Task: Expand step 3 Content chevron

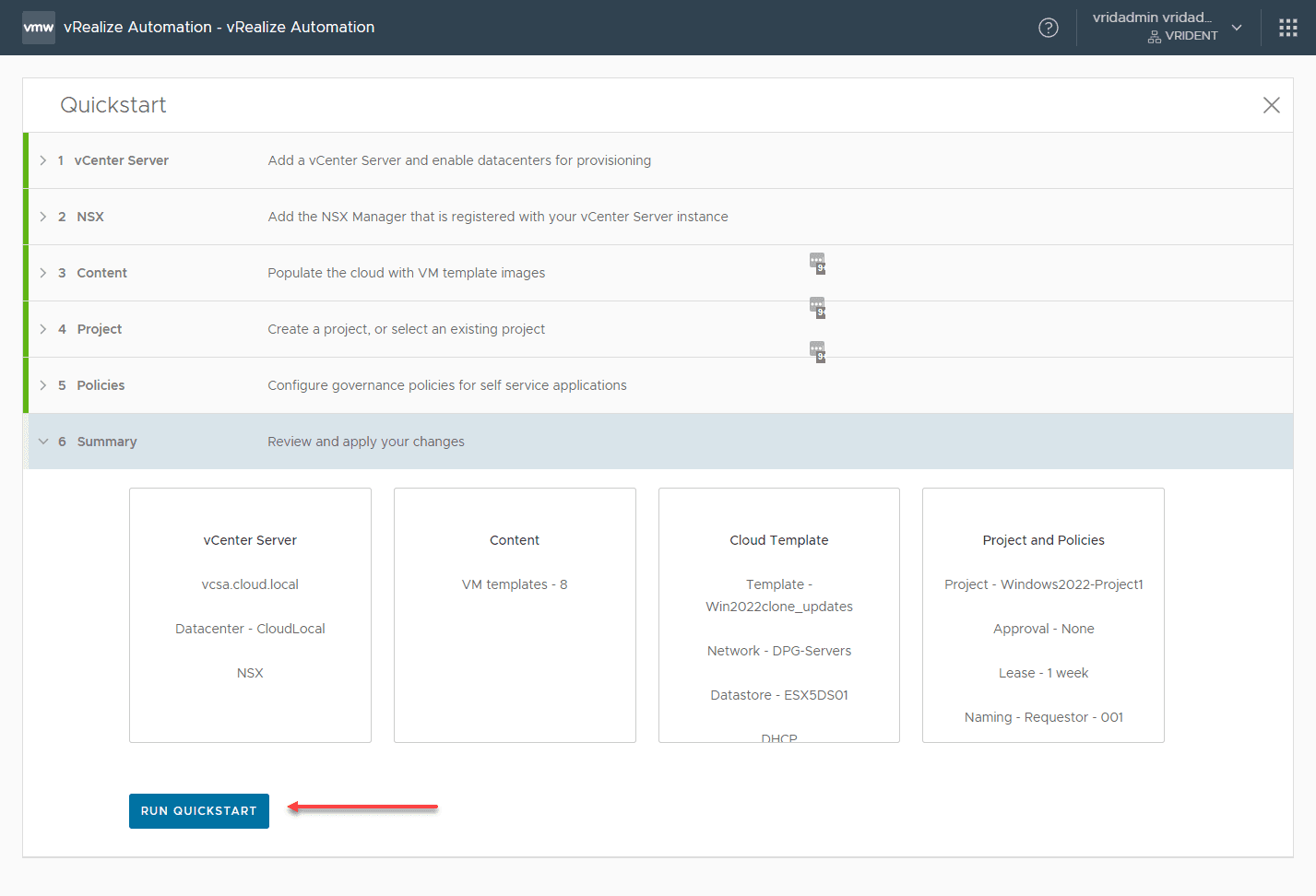Action: pyautogui.click(x=43, y=273)
